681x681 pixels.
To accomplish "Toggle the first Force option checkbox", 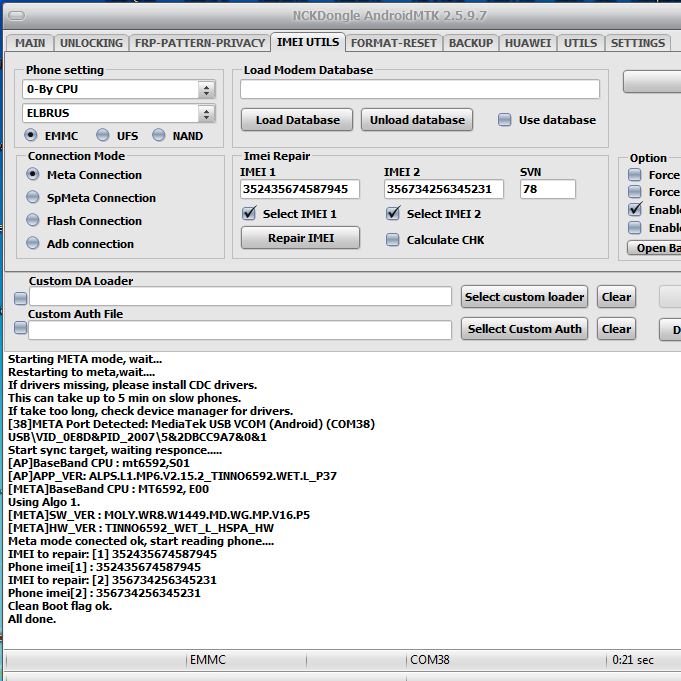I will 635,175.
